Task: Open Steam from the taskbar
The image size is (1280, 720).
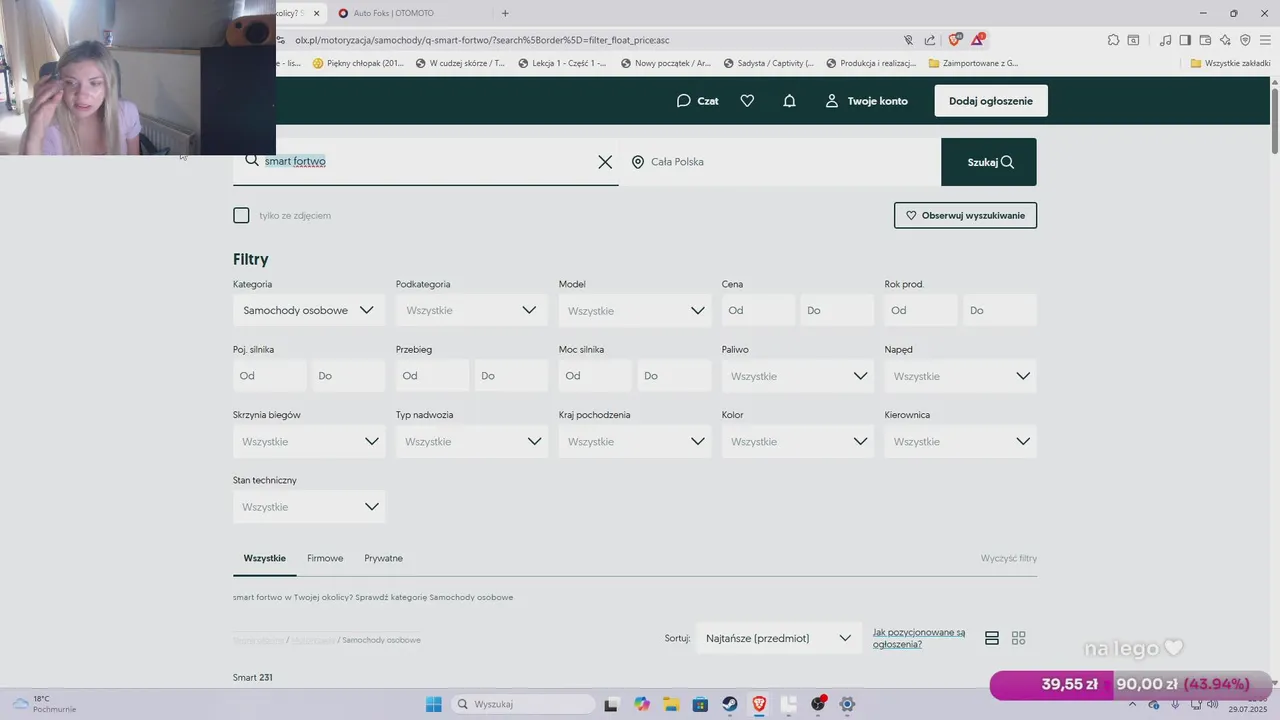Action: 730,704
